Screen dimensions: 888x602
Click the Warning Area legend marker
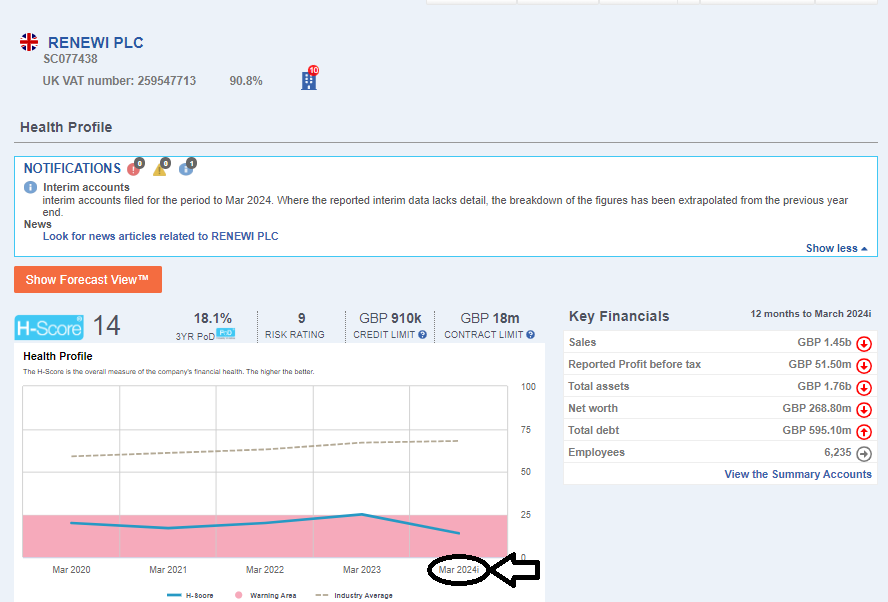238,595
